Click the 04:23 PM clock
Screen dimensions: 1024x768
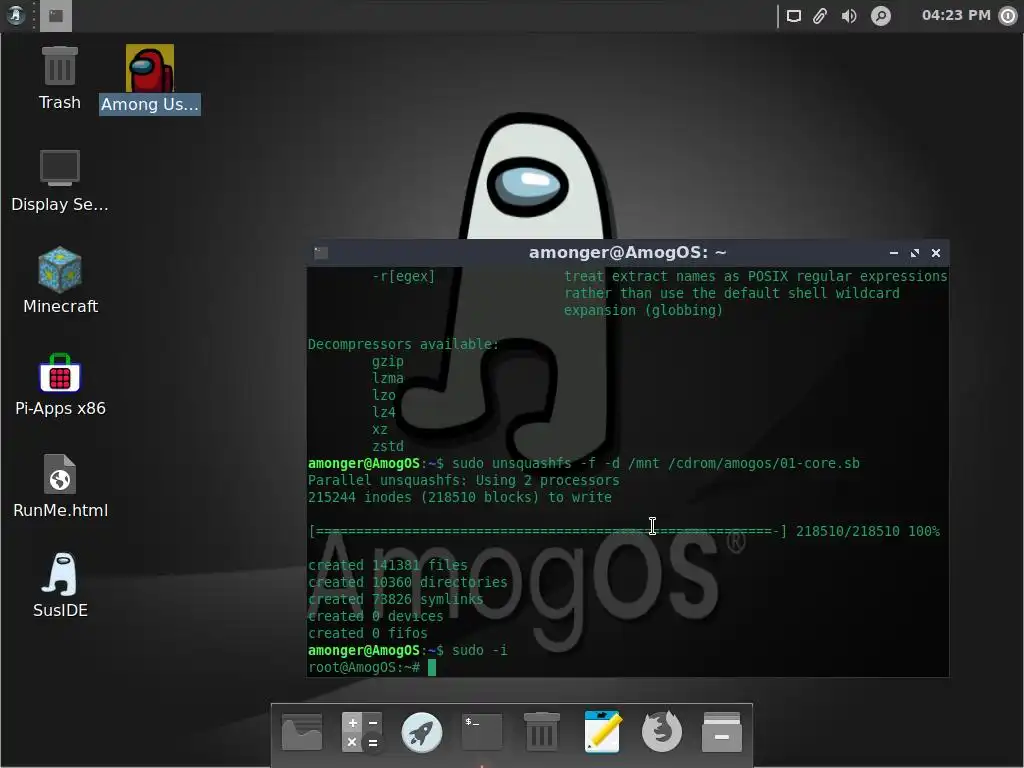(955, 15)
